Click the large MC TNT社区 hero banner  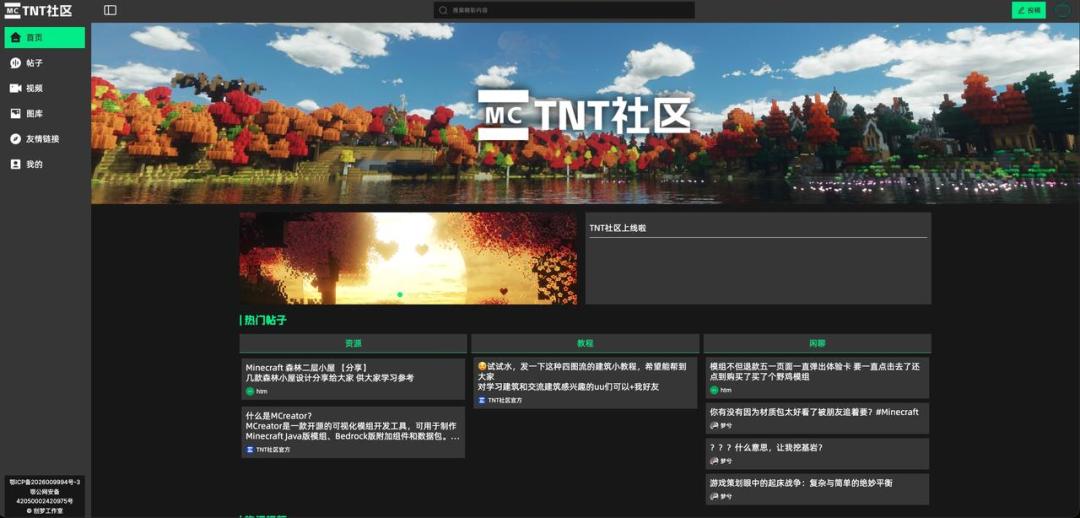click(585, 114)
